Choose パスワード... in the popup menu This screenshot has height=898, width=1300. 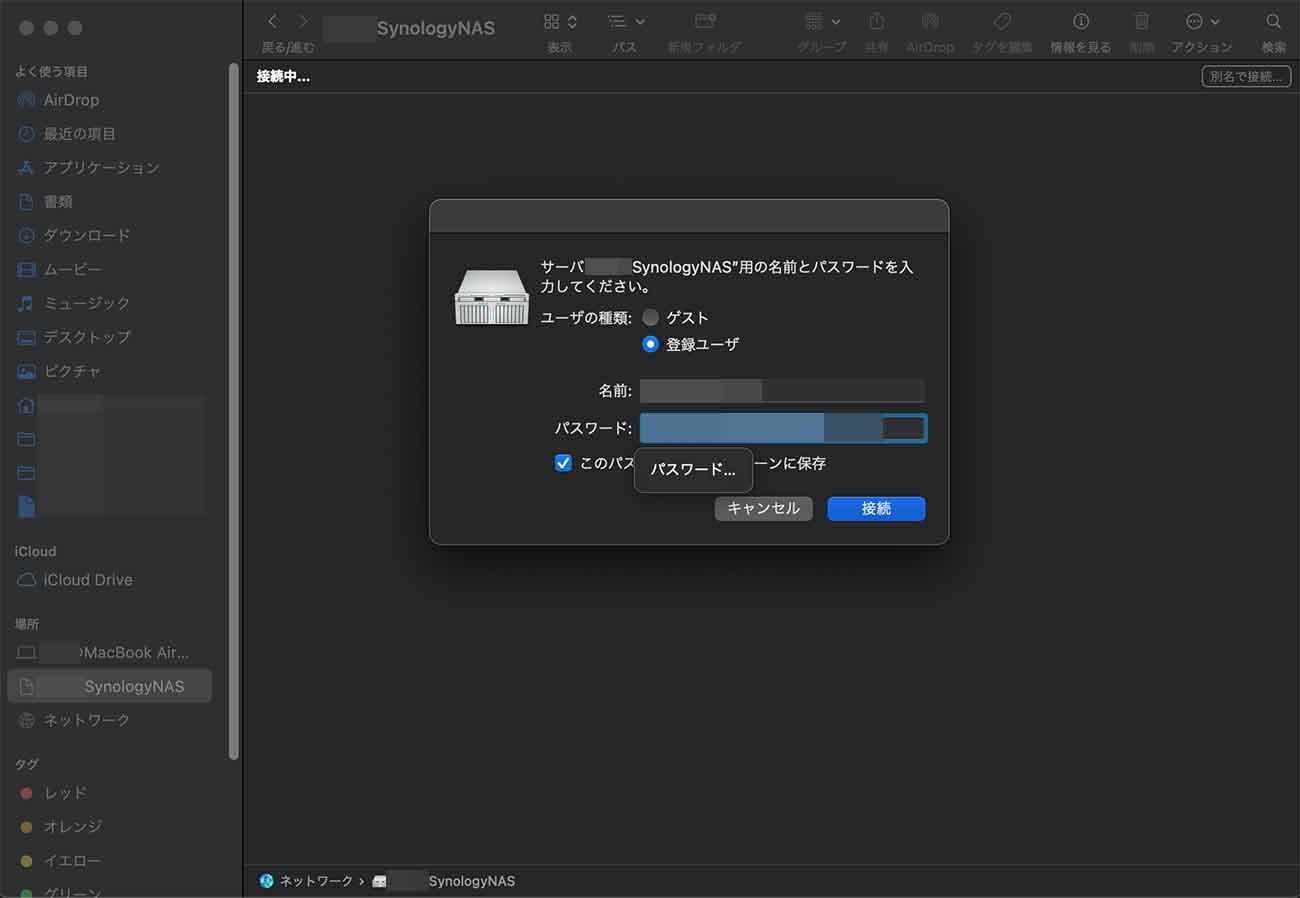pyautogui.click(x=693, y=470)
